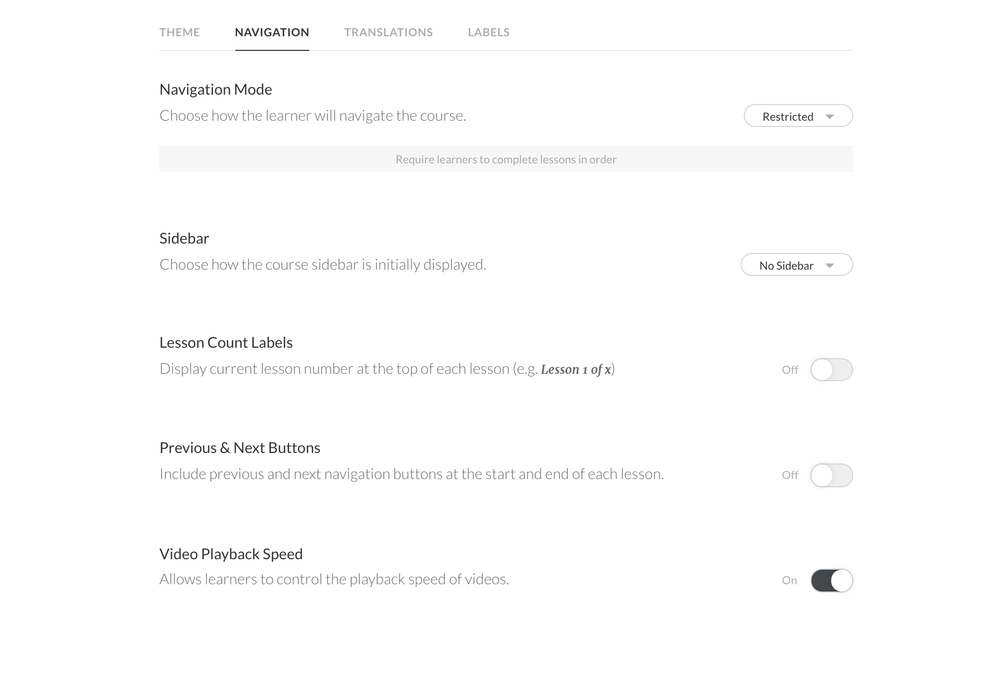Open the Restricted navigation mode dropdown
The height and width of the screenshot is (682, 999).
click(x=797, y=116)
